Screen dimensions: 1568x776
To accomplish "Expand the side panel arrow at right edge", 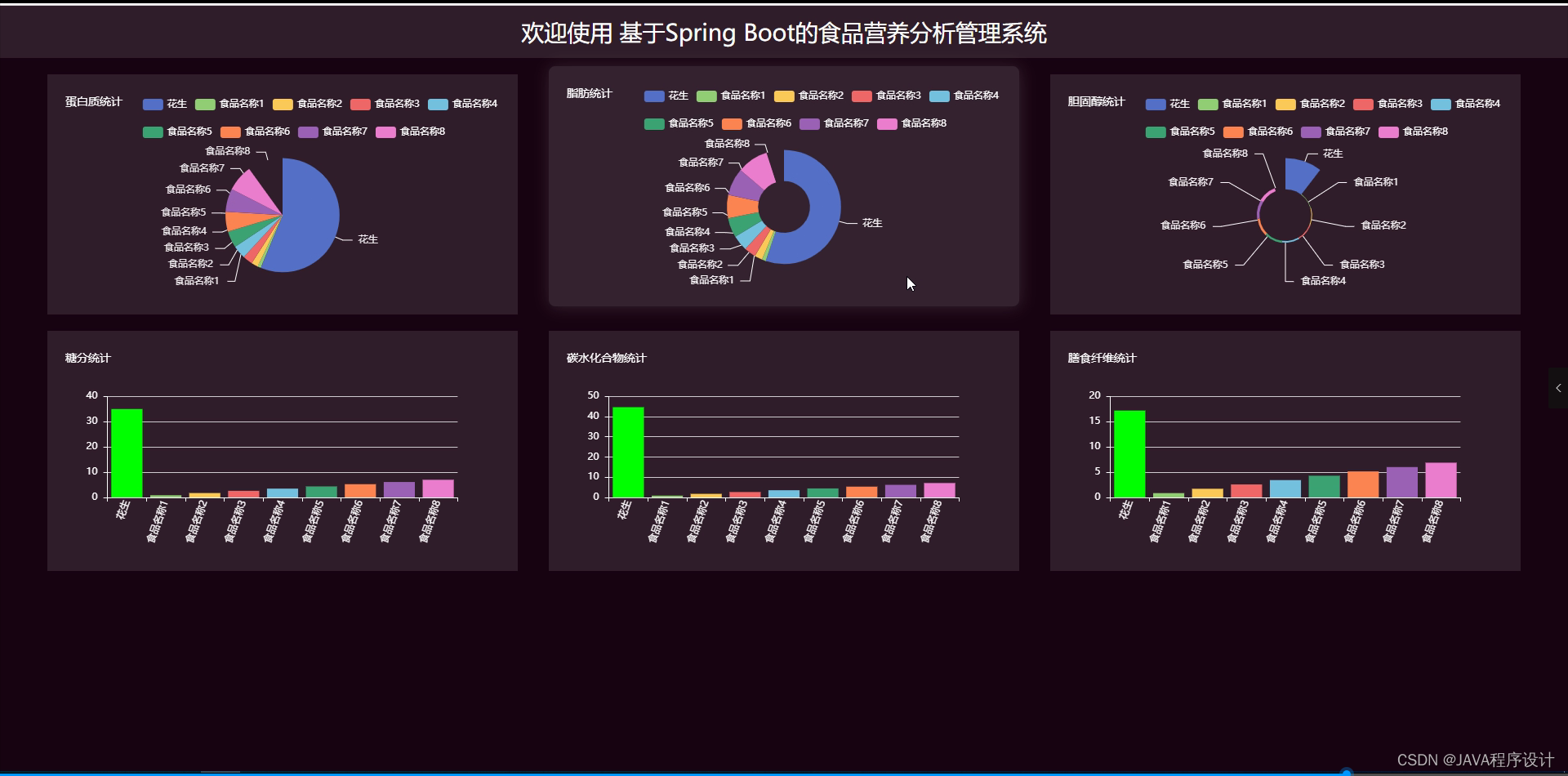I will (x=1558, y=388).
